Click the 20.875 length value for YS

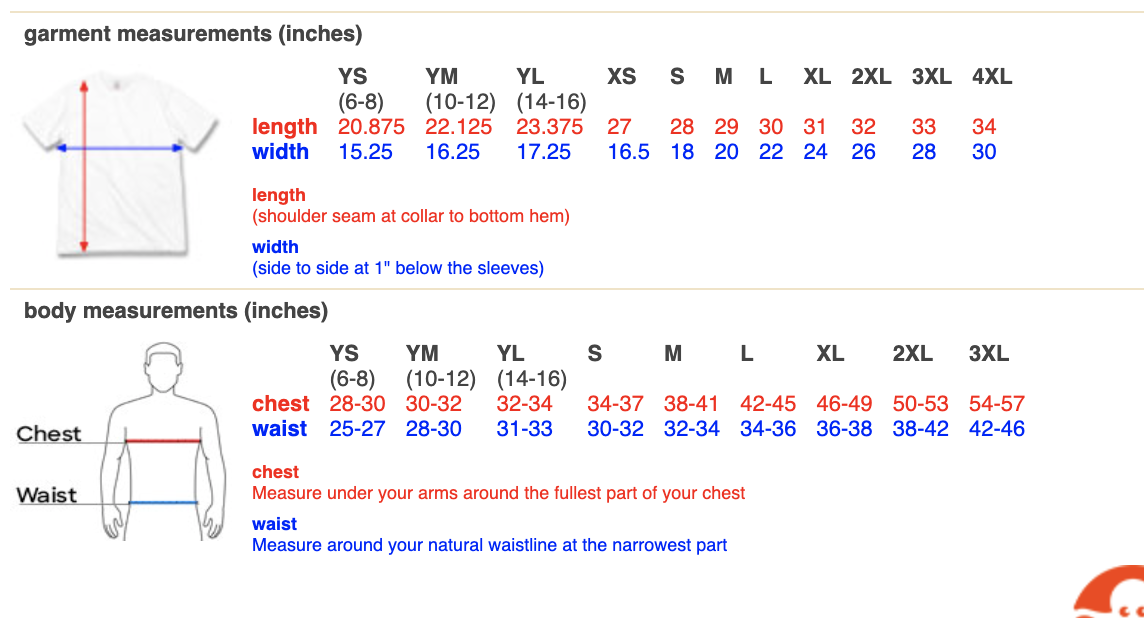[371, 127]
